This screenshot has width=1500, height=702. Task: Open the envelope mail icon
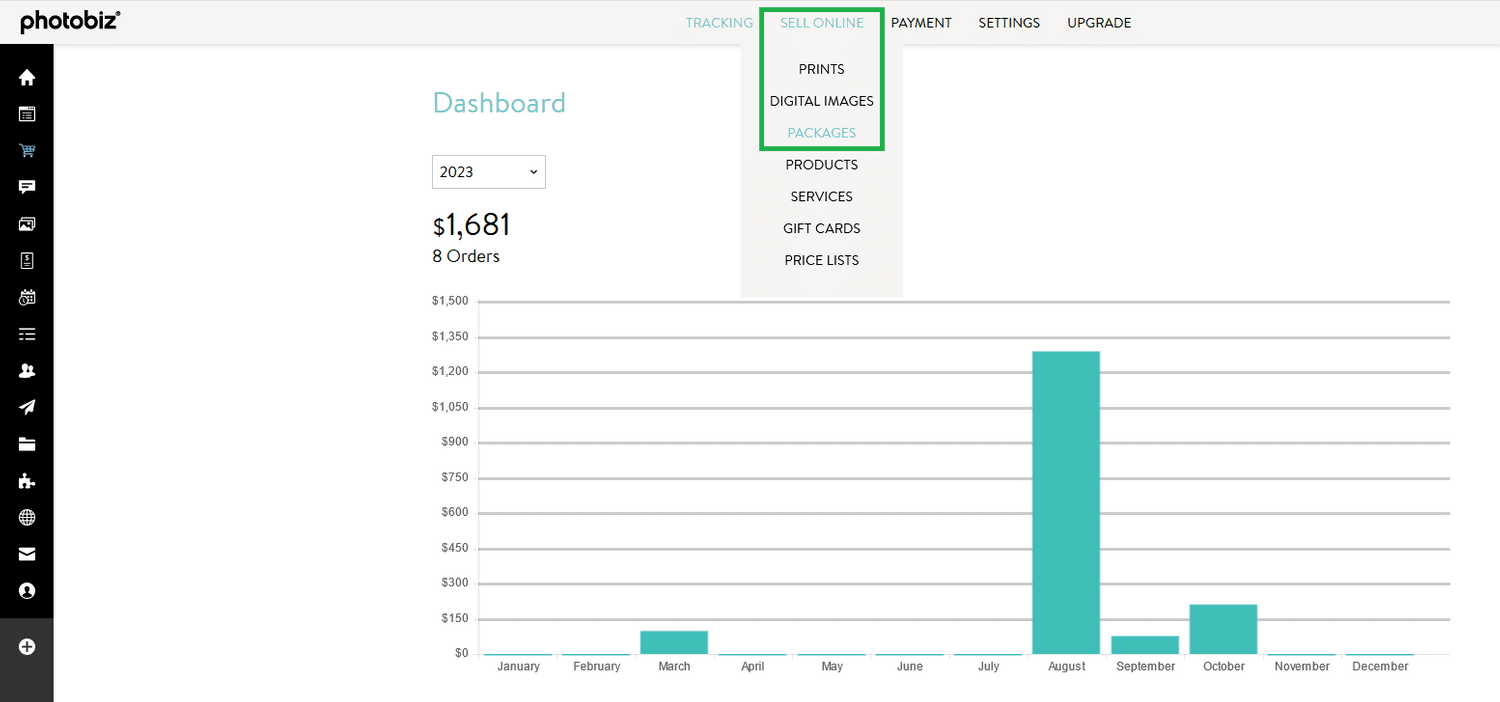[27, 554]
